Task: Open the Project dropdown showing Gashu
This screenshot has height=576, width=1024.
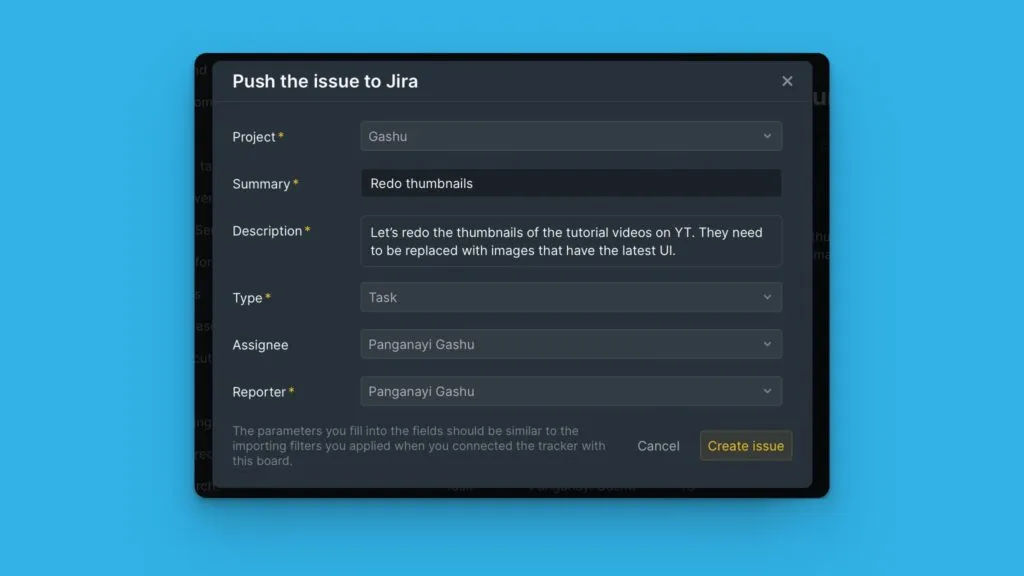Action: click(x=560, y=136)
